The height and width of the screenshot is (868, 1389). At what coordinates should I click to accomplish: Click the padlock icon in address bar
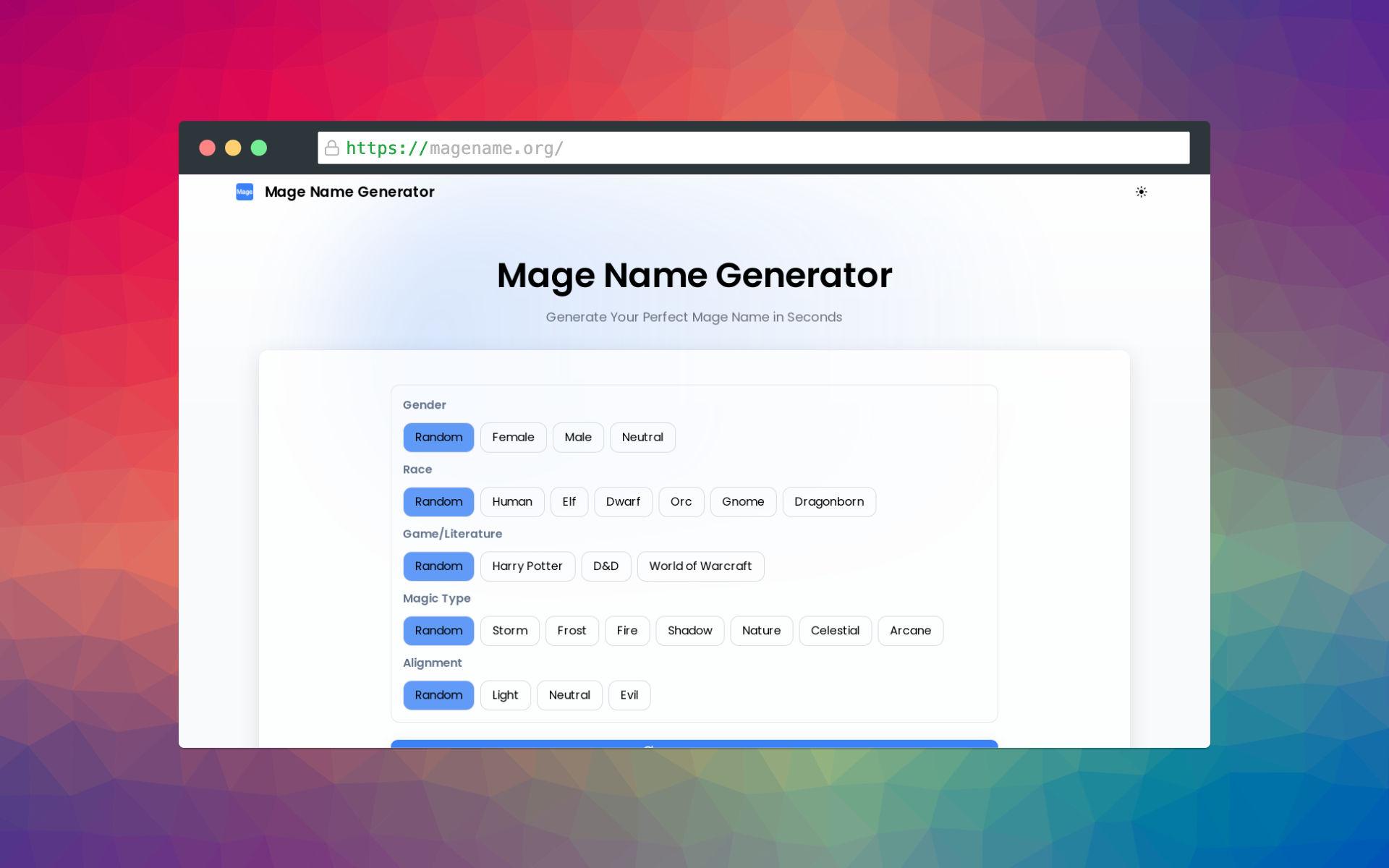[x=332, y=148]
